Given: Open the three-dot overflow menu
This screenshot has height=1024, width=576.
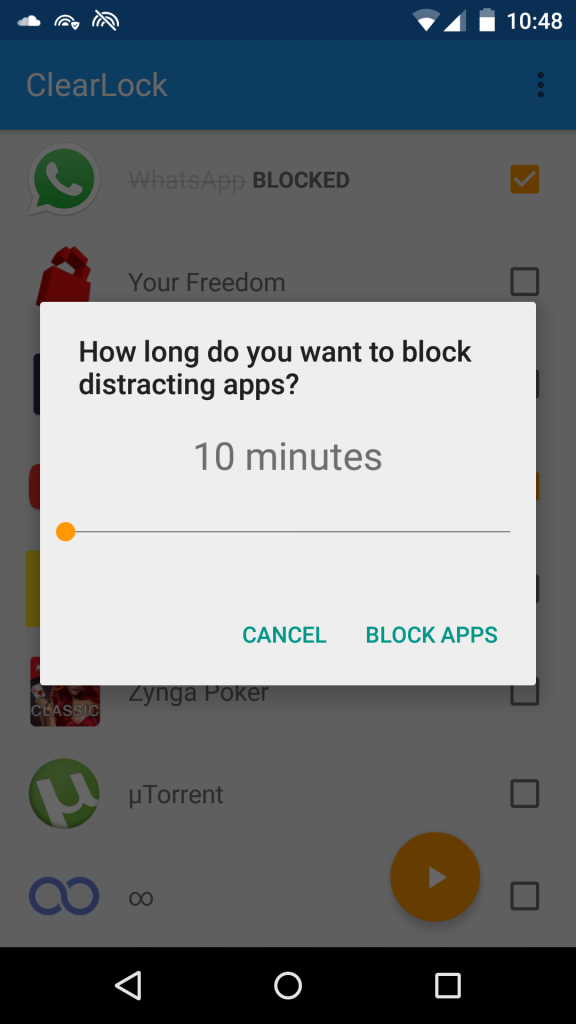Looking at the screenshot, I should (x=540, y=86).
